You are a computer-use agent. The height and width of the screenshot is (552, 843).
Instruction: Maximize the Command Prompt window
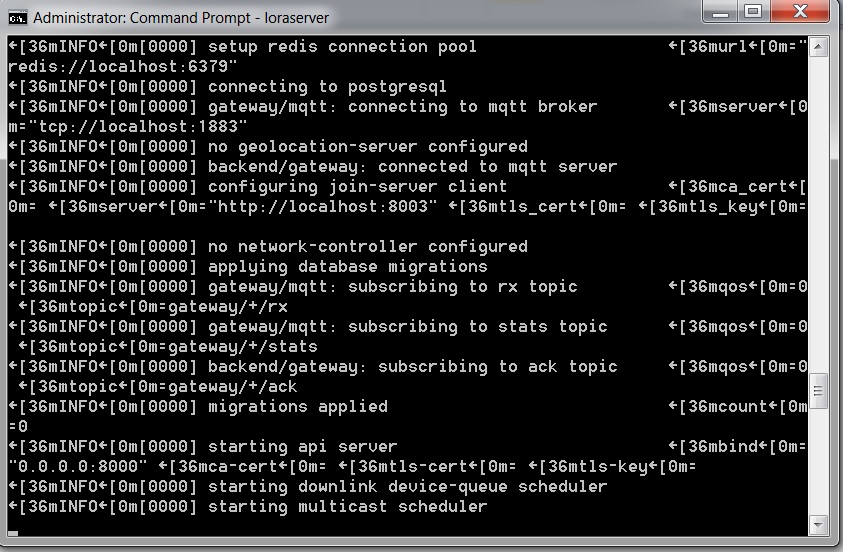(x=754, y=12)
